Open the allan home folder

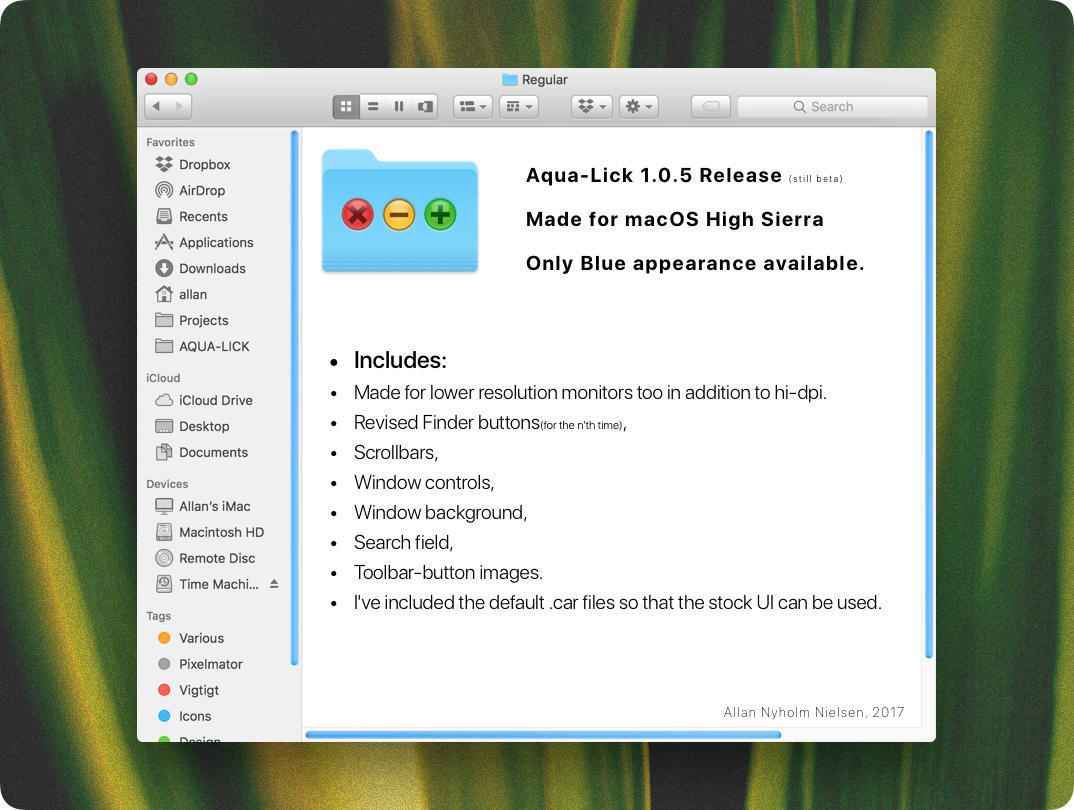pos(218,294)
